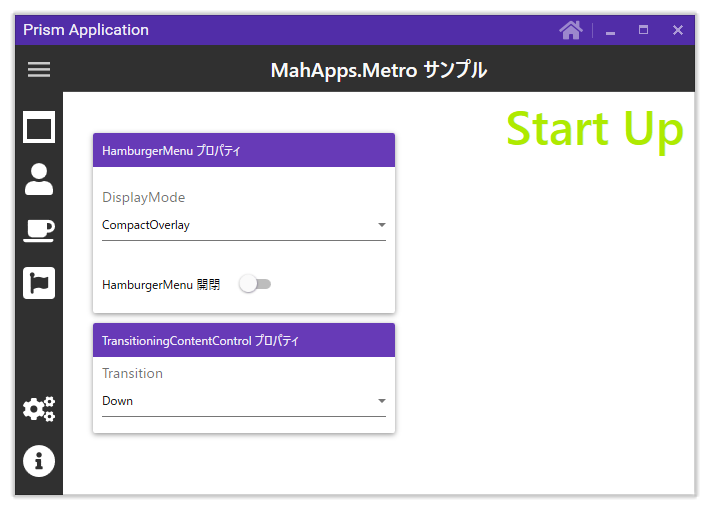
Task: Click the DisplayMode label
Action: (143, 197)
